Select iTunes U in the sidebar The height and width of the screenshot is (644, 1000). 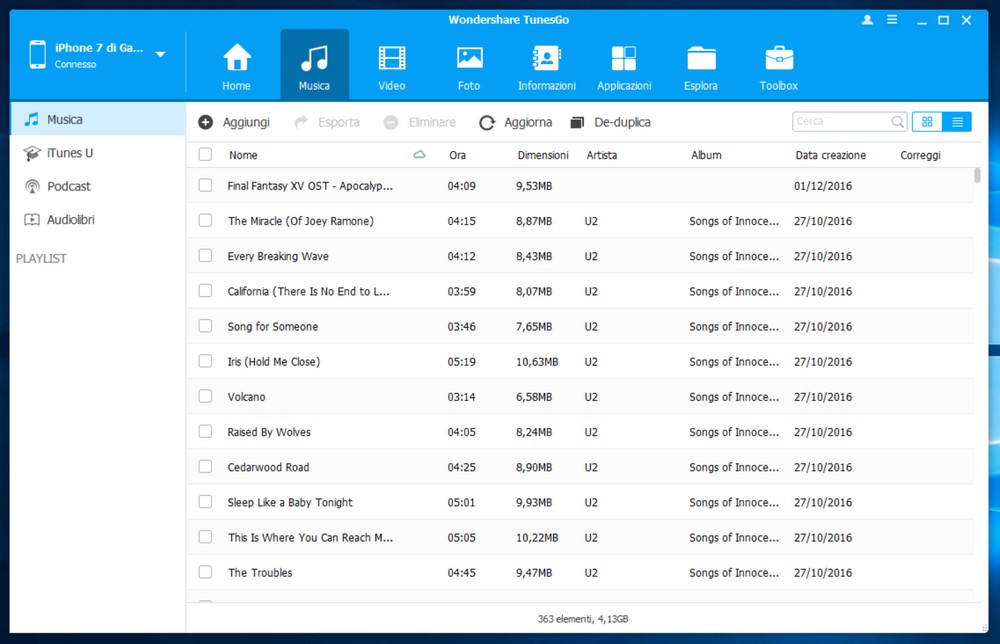point(98,153)
